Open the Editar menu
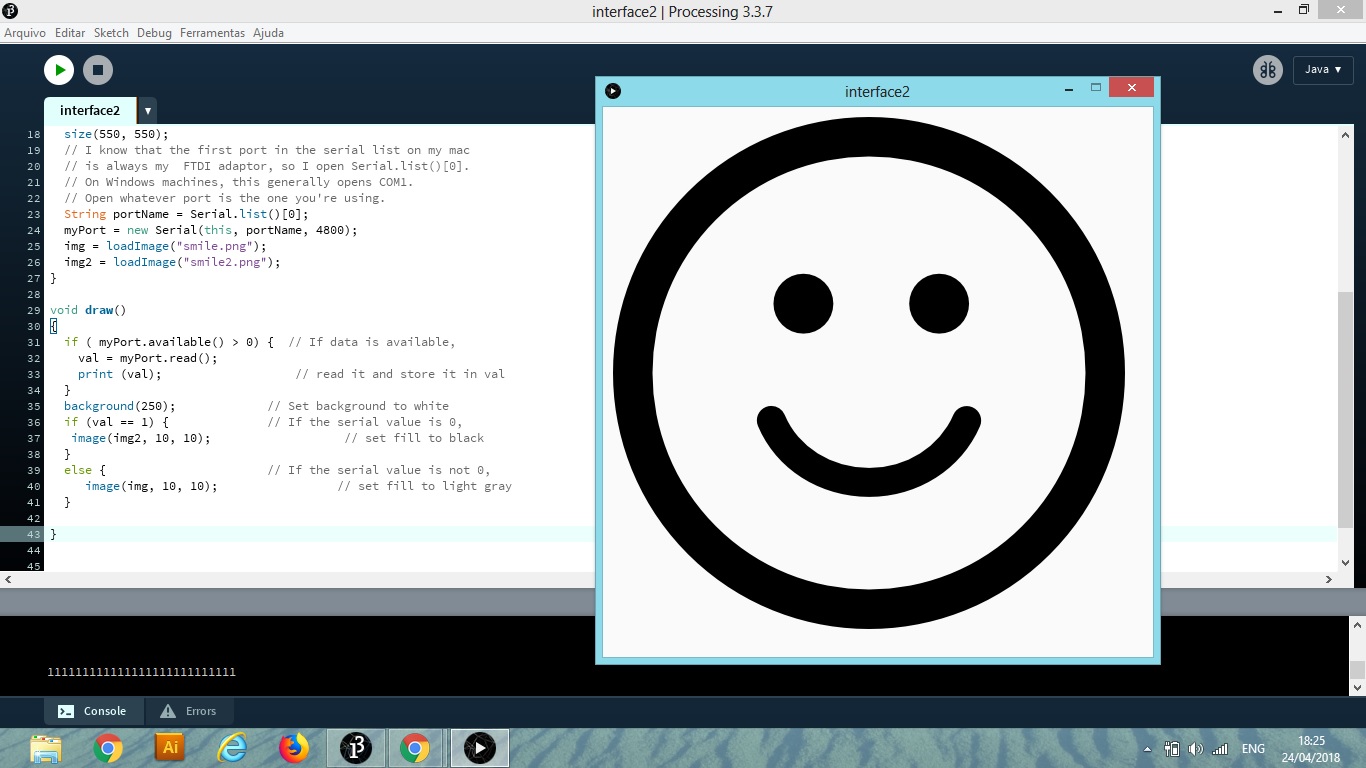 70,33
